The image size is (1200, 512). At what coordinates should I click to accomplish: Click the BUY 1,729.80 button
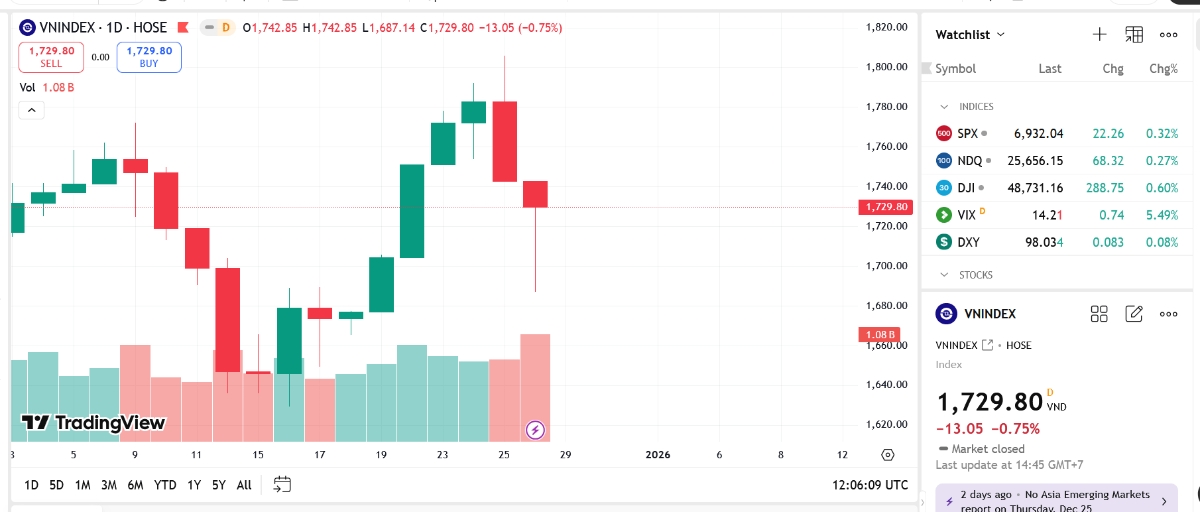click(149, 57)
